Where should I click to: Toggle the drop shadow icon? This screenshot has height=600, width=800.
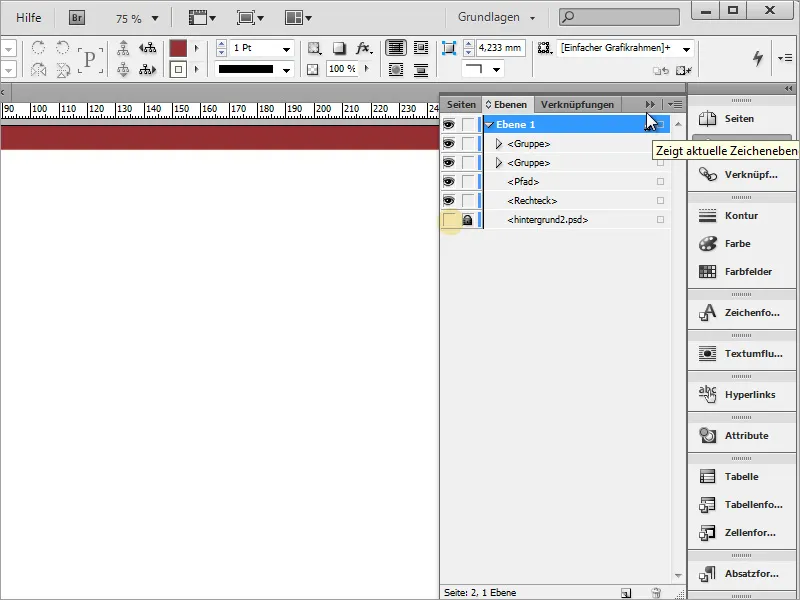coord(339,48)
